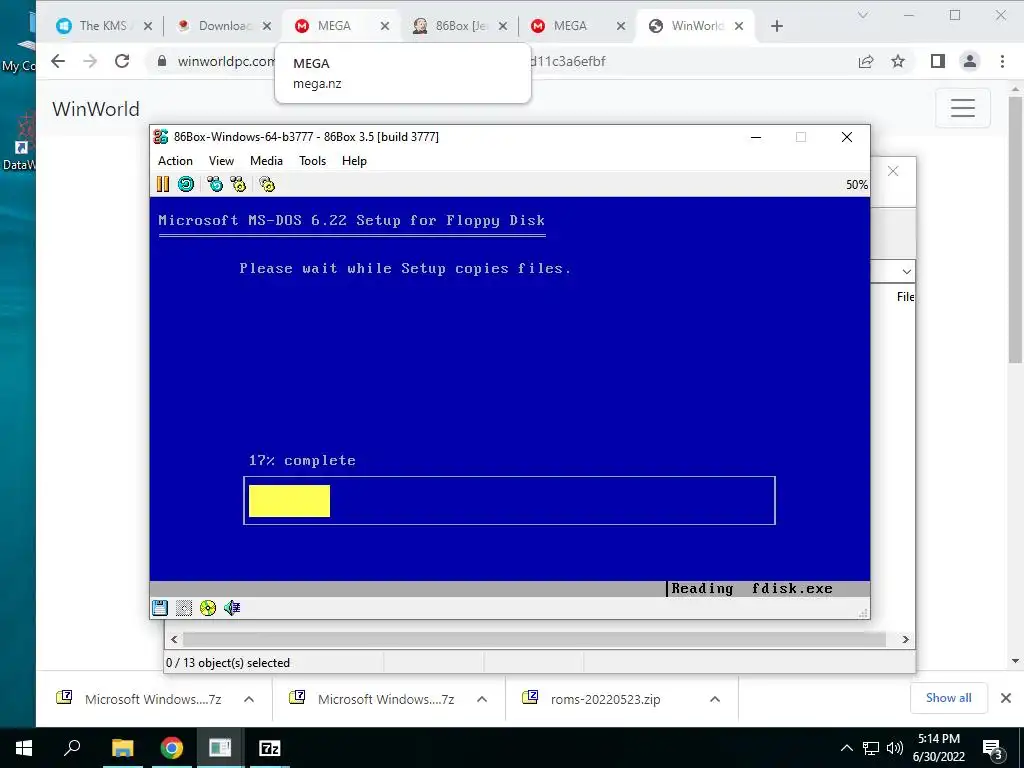
Task: Close the Chrome downloads bar
Action: coord(1006,698)
